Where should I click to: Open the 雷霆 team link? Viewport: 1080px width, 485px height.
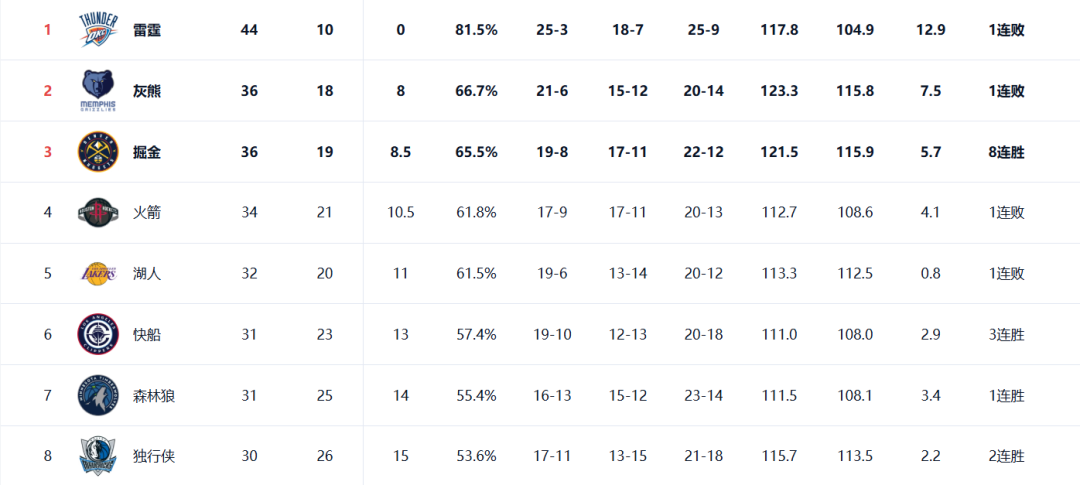pyautogui.click(x=147, y=30)
